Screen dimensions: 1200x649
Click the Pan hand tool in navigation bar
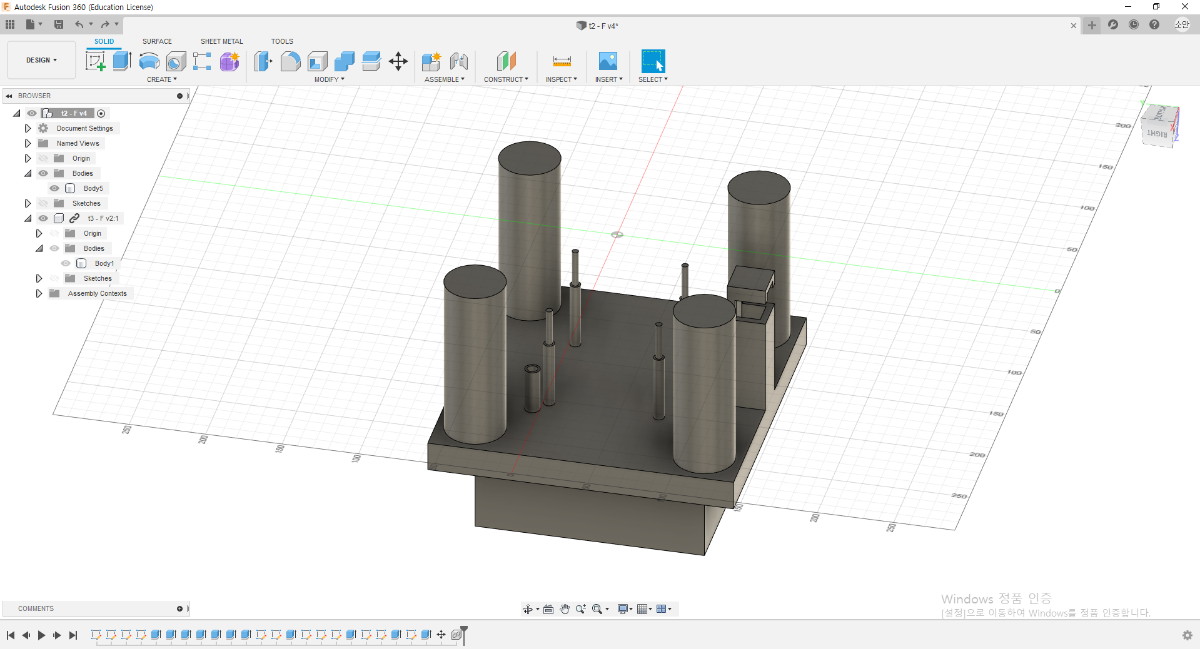coord(565,608)
